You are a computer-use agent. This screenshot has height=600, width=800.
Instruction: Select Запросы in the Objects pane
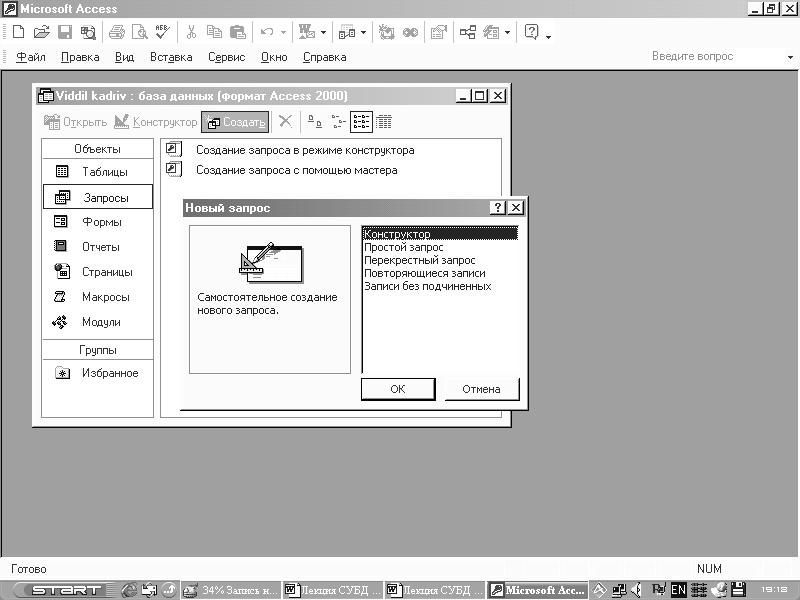tap(97, 197)
